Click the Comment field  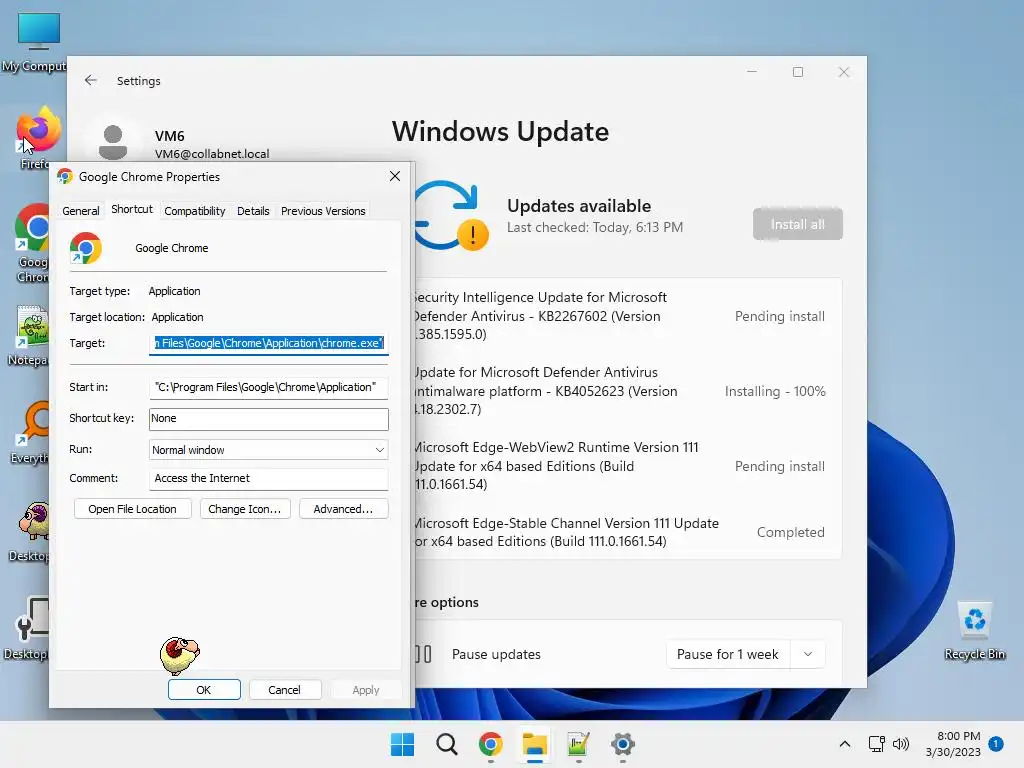click(x=268, y=479)
